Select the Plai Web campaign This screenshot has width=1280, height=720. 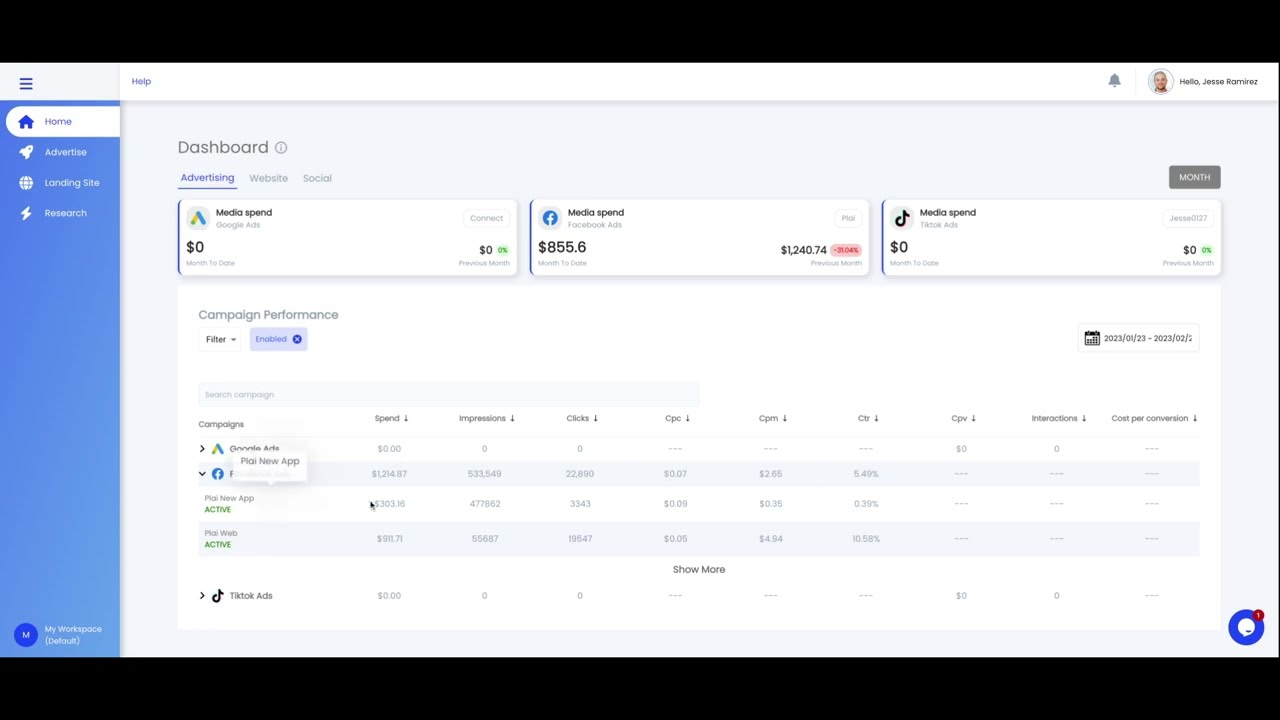(x=221, y=533)
